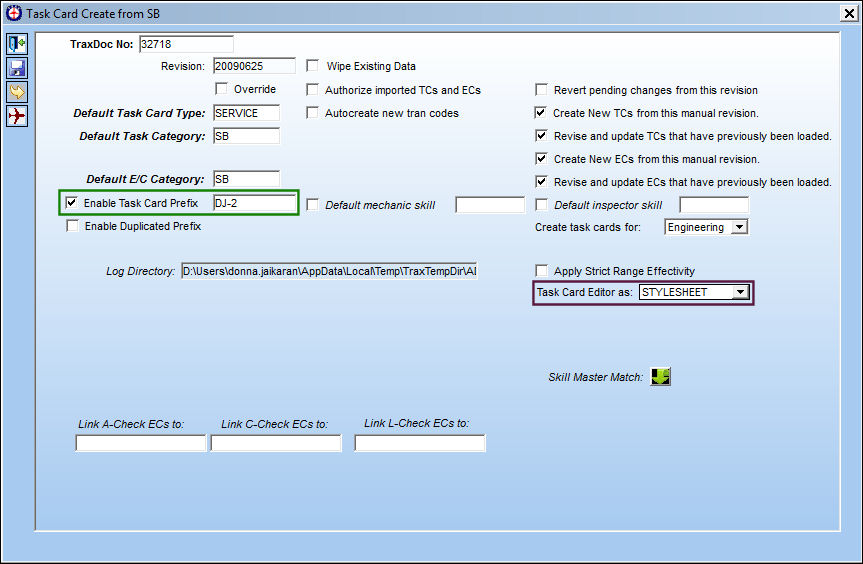Image resolution: width=863 pixels, height=564 pixels.
Task: Open the Task Card Editor as dropdown
Action: [741, 292]
